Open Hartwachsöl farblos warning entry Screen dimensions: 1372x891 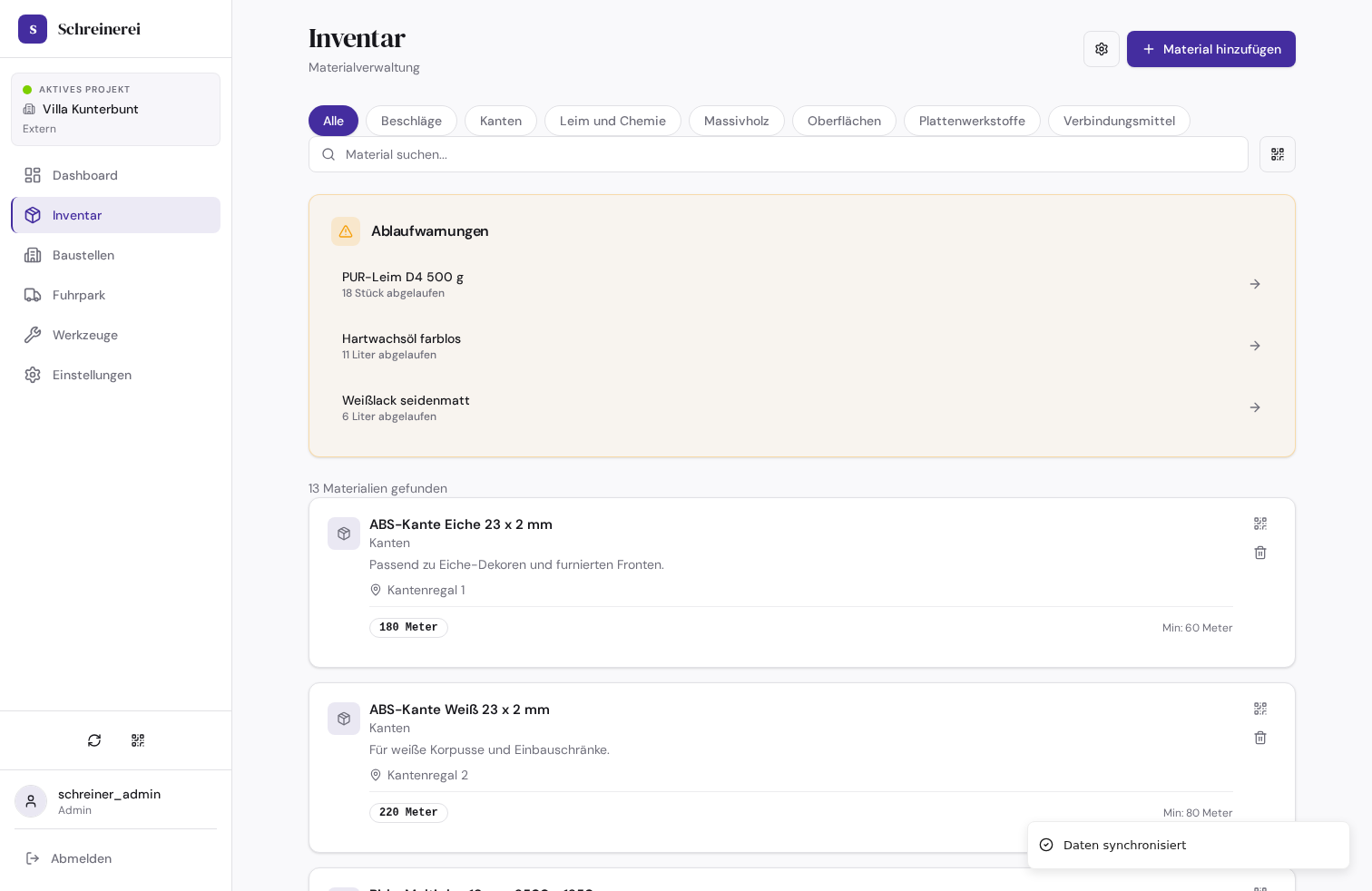coord(802,346)
